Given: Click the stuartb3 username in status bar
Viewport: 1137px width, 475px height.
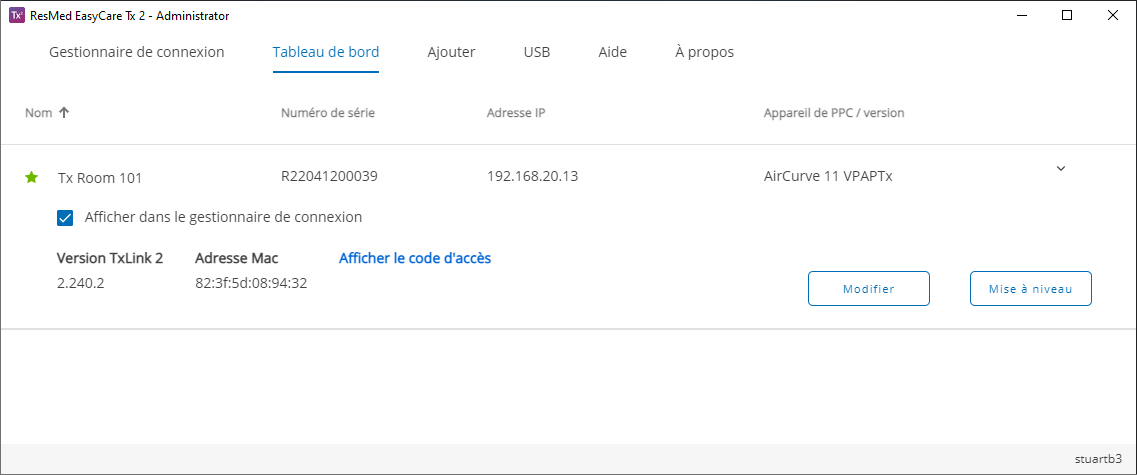Looking at the screenshot, I should pos(1098,459).
